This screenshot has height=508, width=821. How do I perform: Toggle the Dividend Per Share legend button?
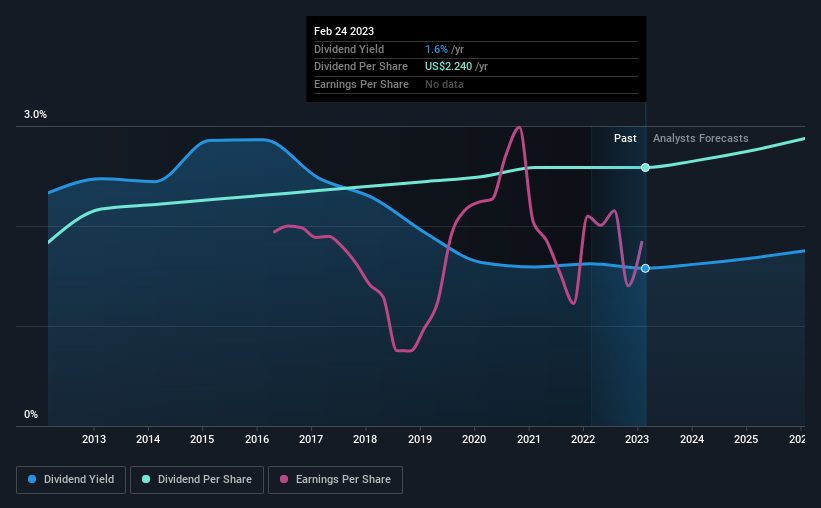(197, 480)
